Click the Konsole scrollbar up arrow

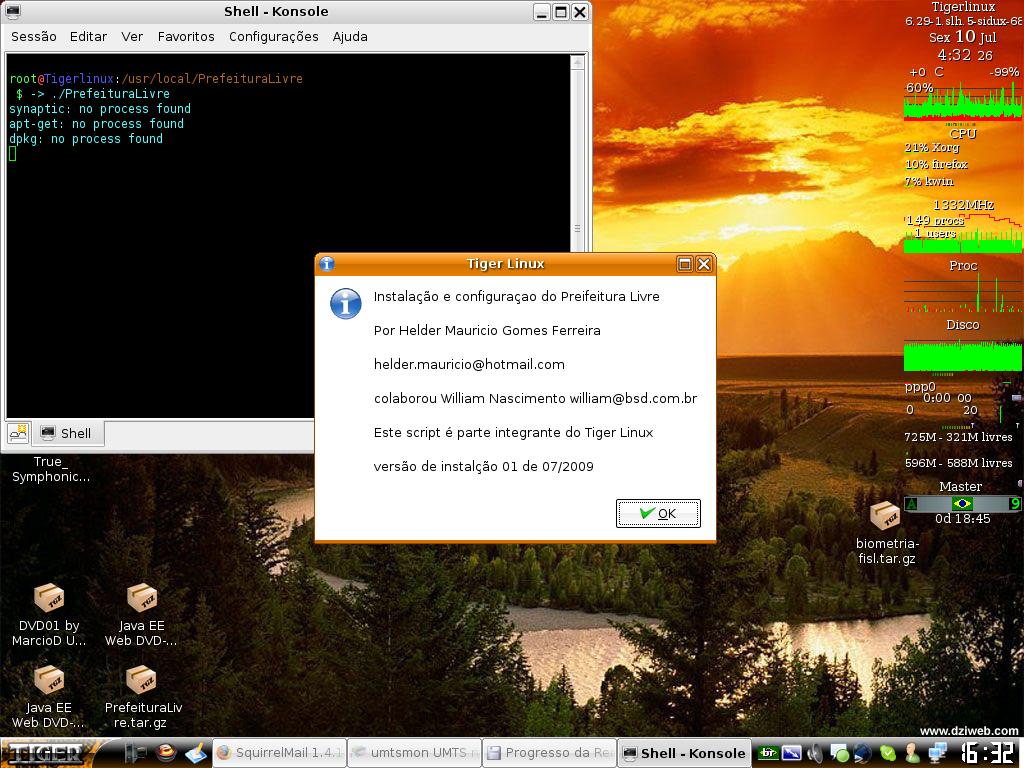tap(577, 62)
